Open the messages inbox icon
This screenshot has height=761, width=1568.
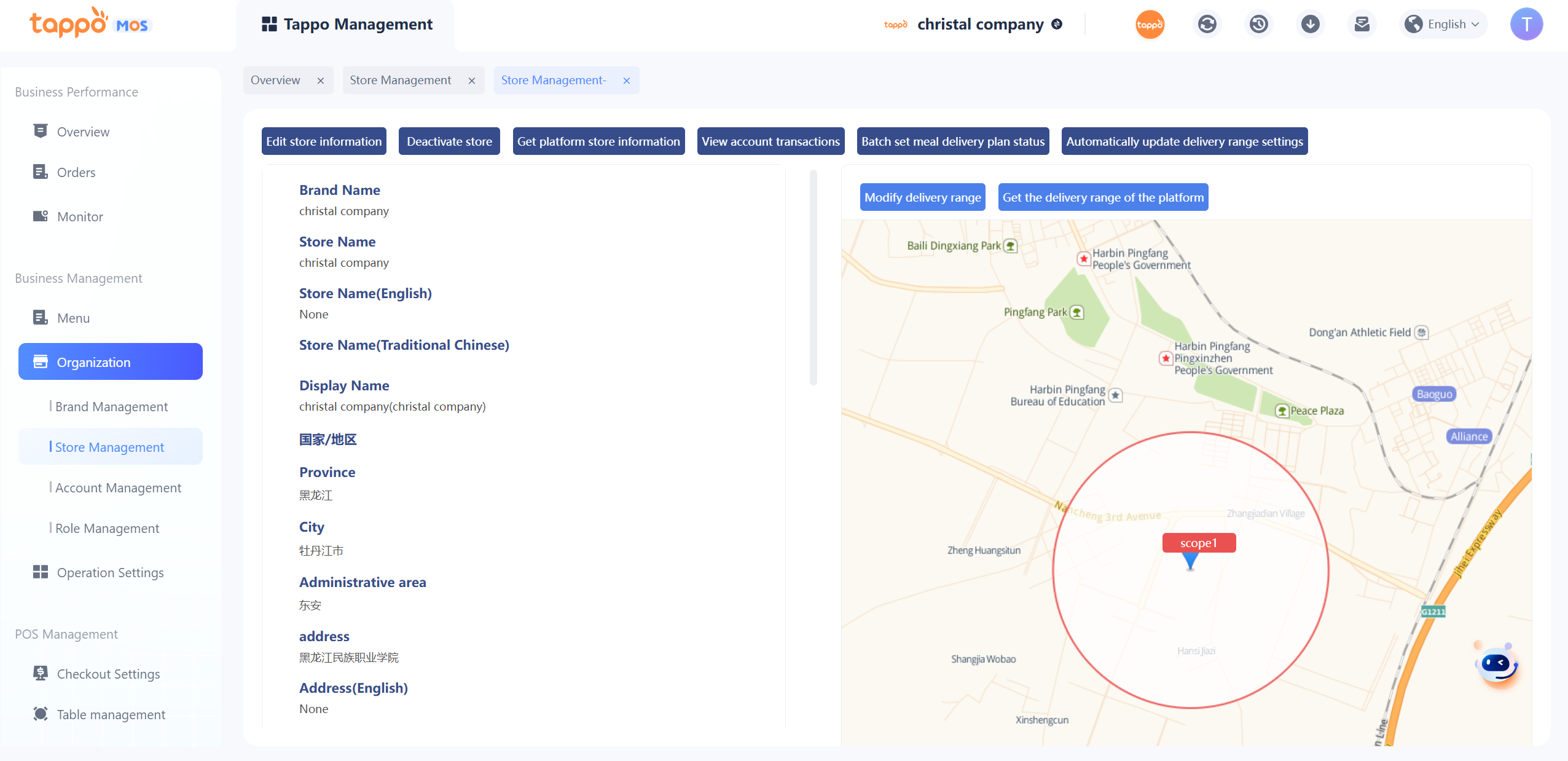[x=1362, y=25]
